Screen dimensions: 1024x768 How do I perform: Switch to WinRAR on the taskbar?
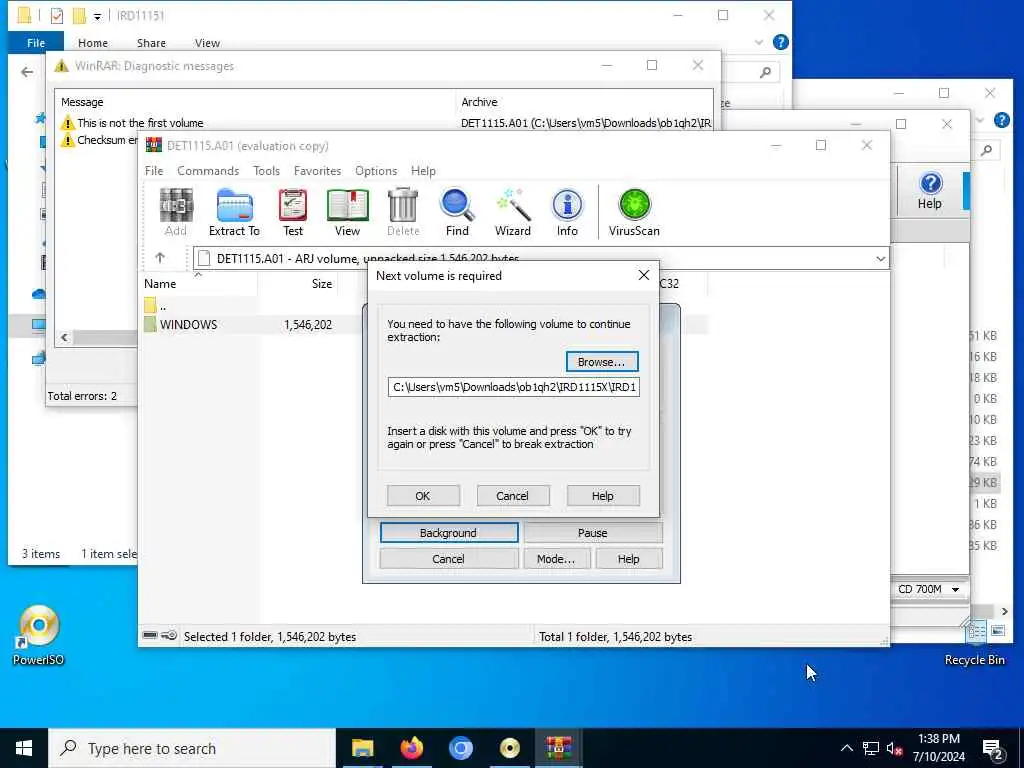click(x=559, y=748)
